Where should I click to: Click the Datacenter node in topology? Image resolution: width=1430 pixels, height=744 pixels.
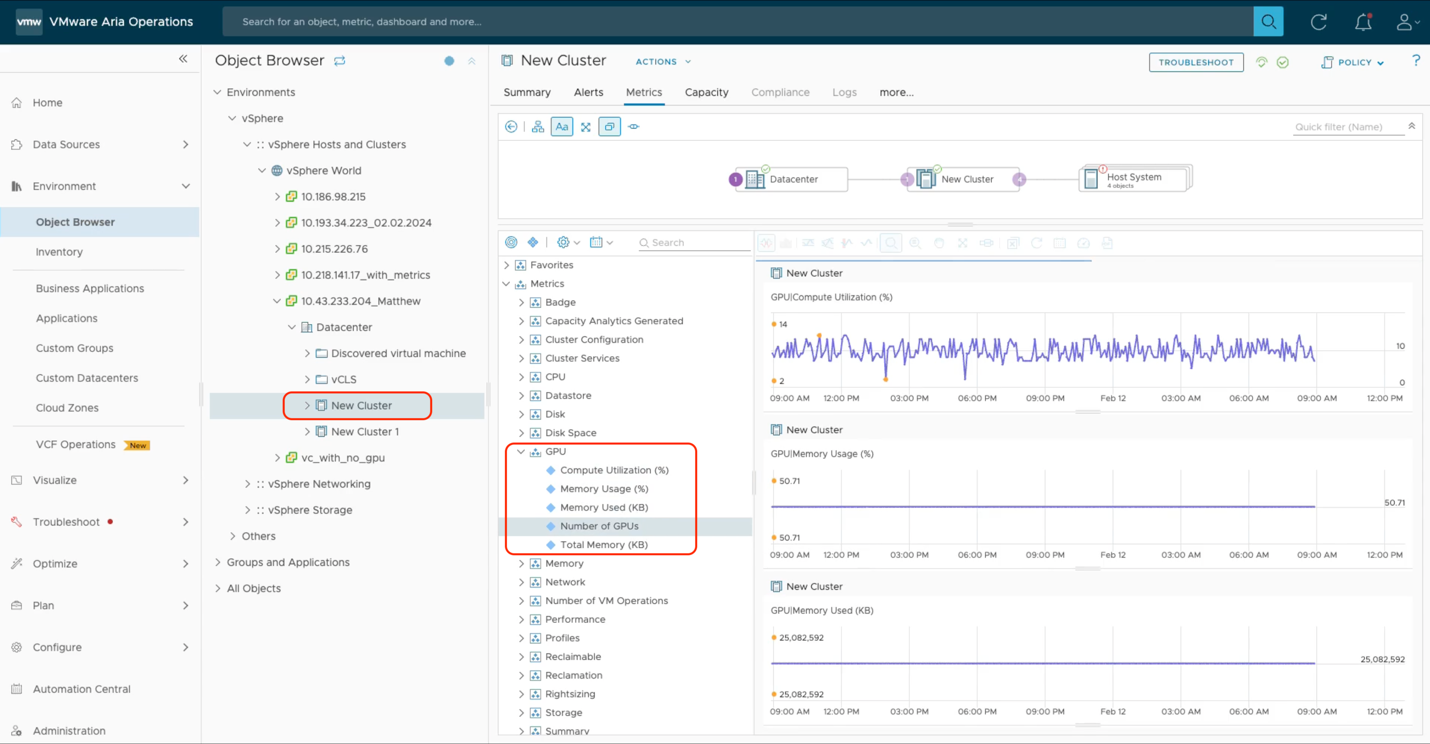[793, 179]
